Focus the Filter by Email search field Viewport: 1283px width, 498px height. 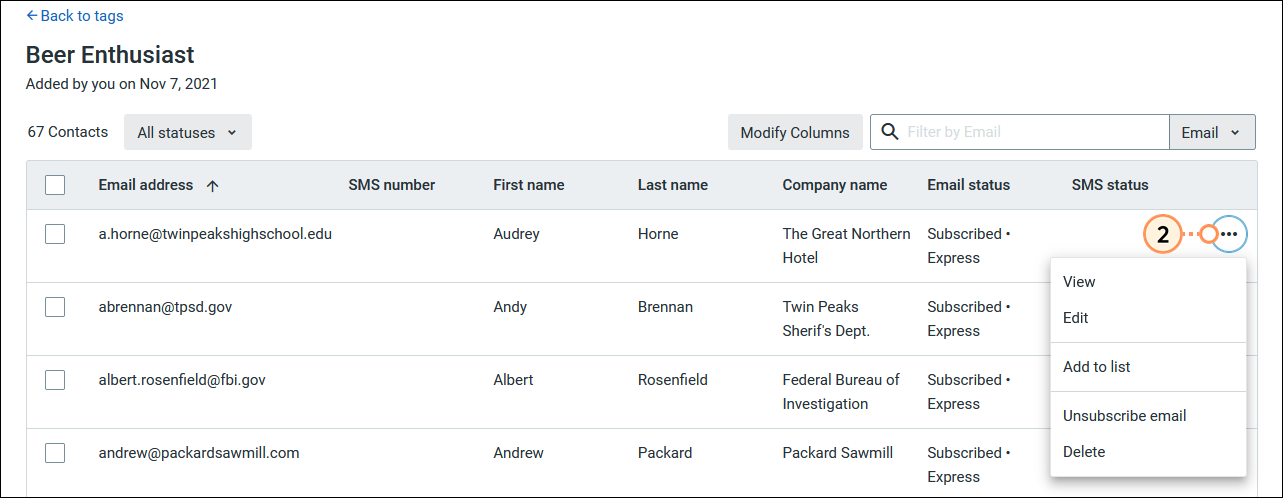[1035, 132]
